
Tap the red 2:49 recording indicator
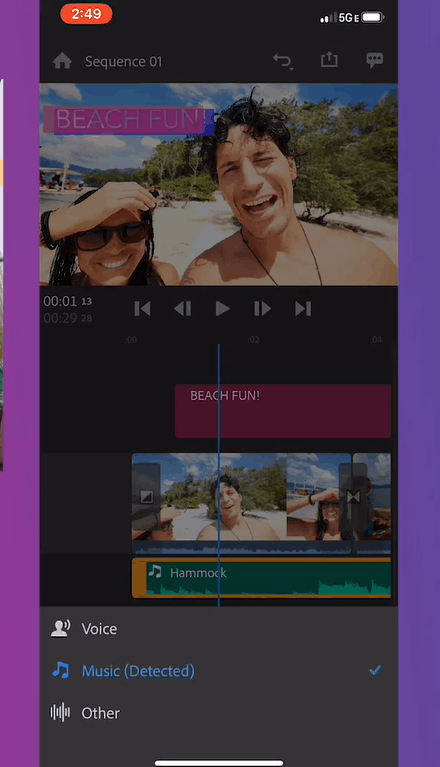86,14
